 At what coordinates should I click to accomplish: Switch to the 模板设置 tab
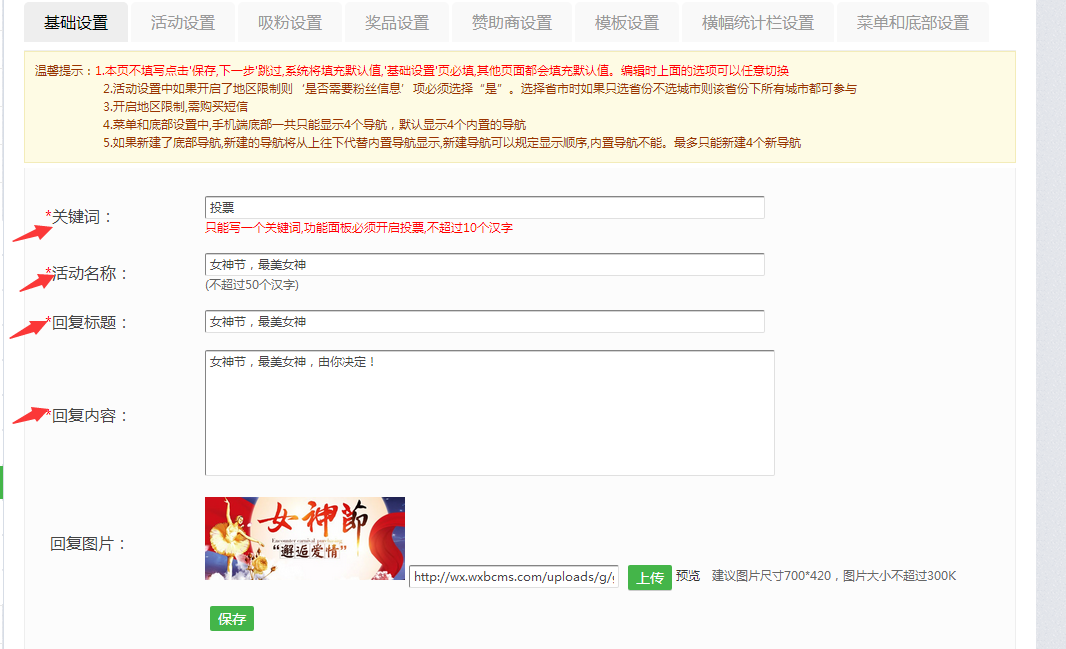pyautogui.click(x=626, y=21)
